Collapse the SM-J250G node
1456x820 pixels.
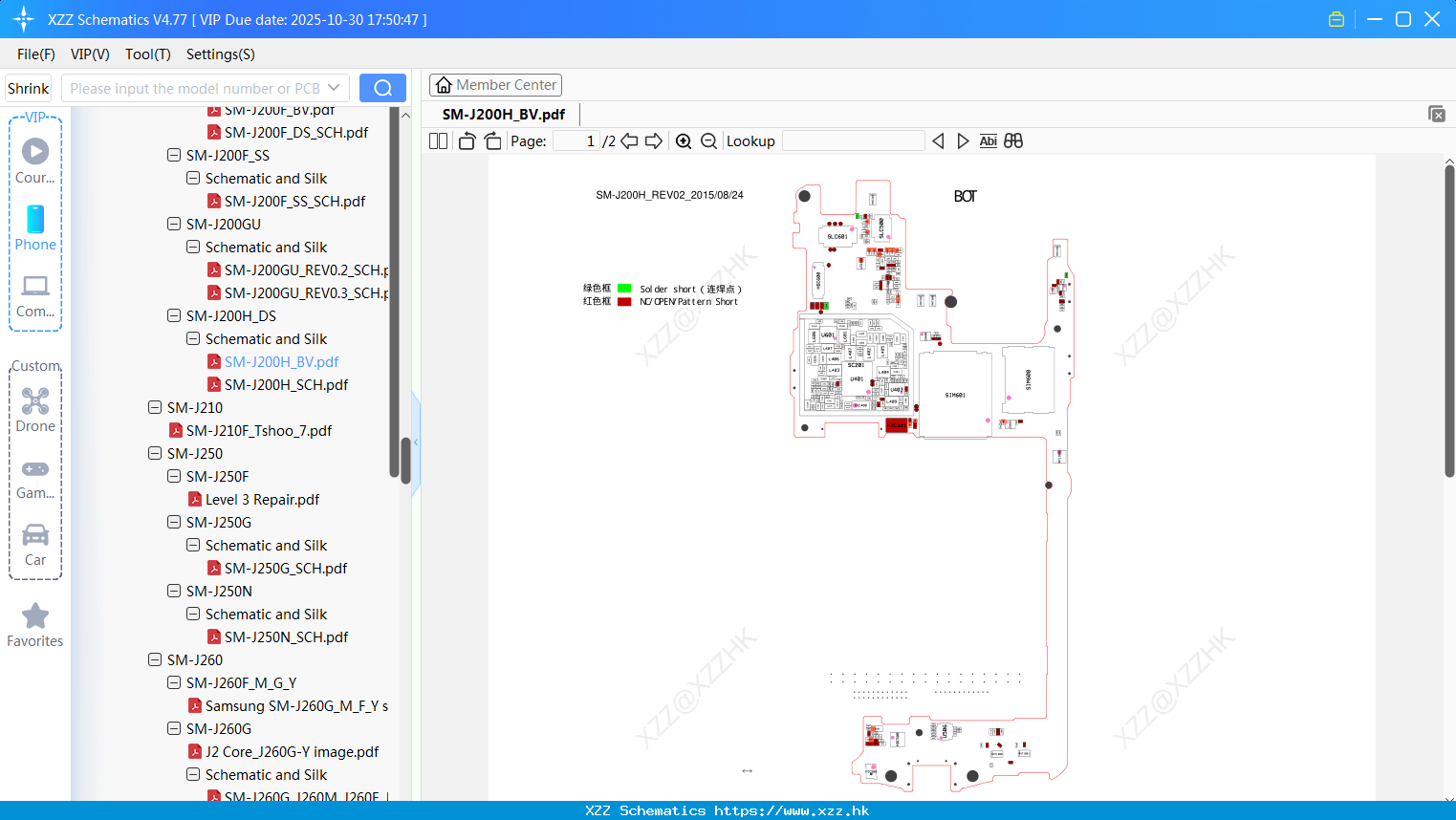coord(174,522)
